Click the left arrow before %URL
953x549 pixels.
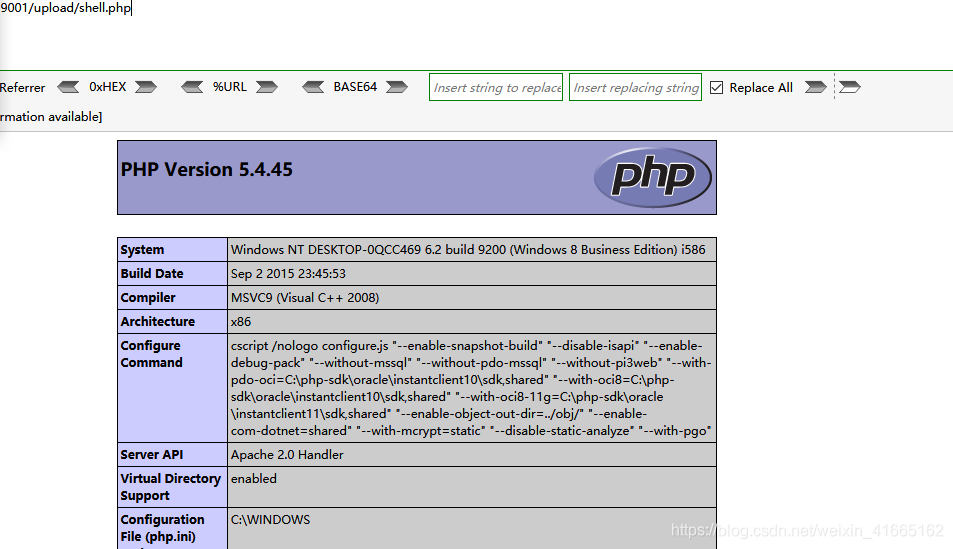point(192,87)
